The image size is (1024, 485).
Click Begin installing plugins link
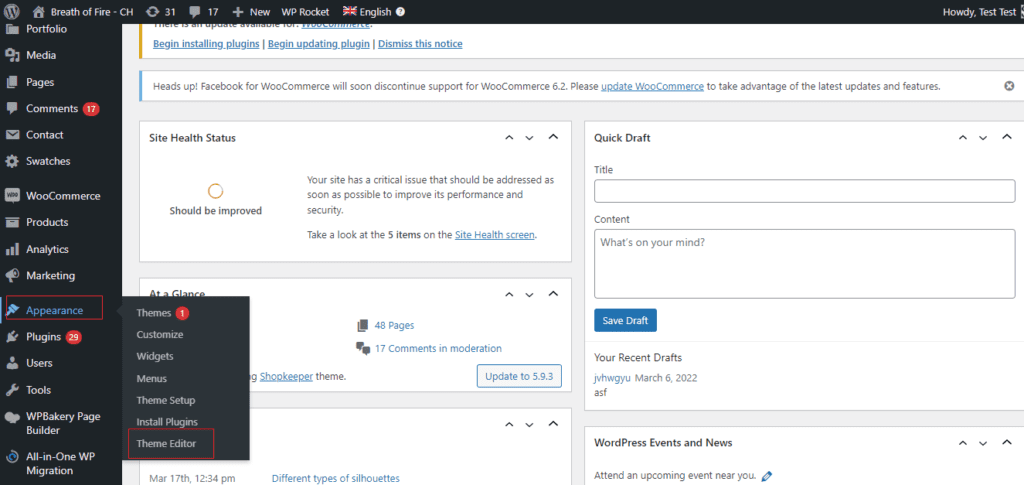pyautogui.click(x=206, y=44)
